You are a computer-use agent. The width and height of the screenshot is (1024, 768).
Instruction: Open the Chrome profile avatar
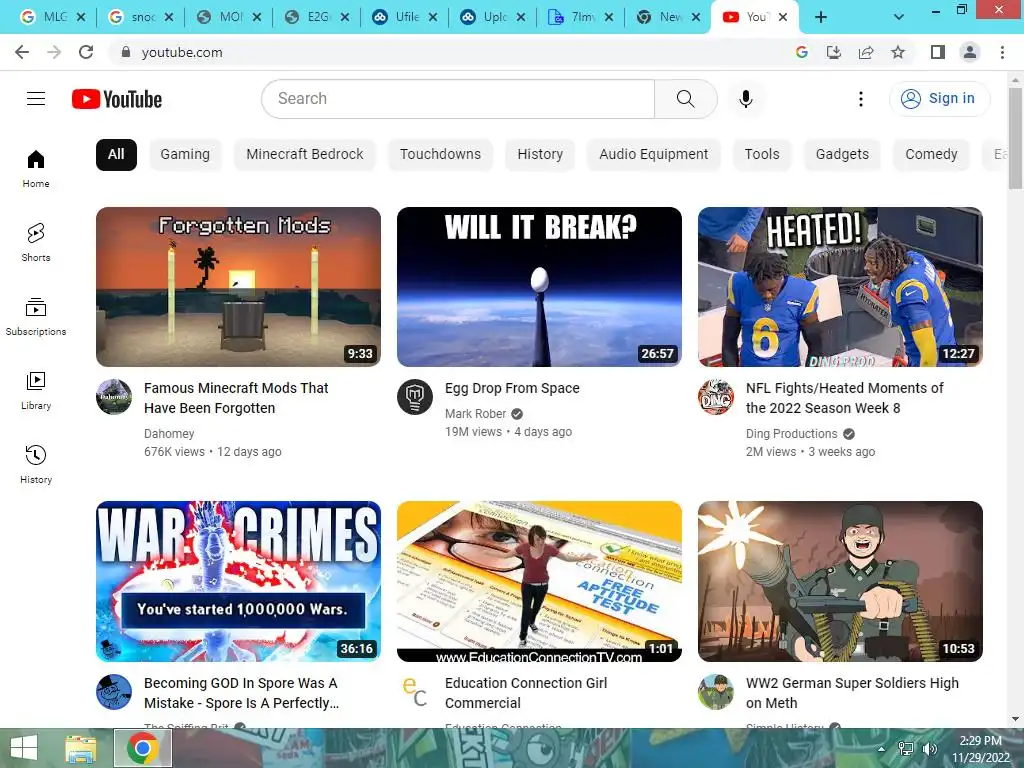pyautogui.click(x=970, y=52)
